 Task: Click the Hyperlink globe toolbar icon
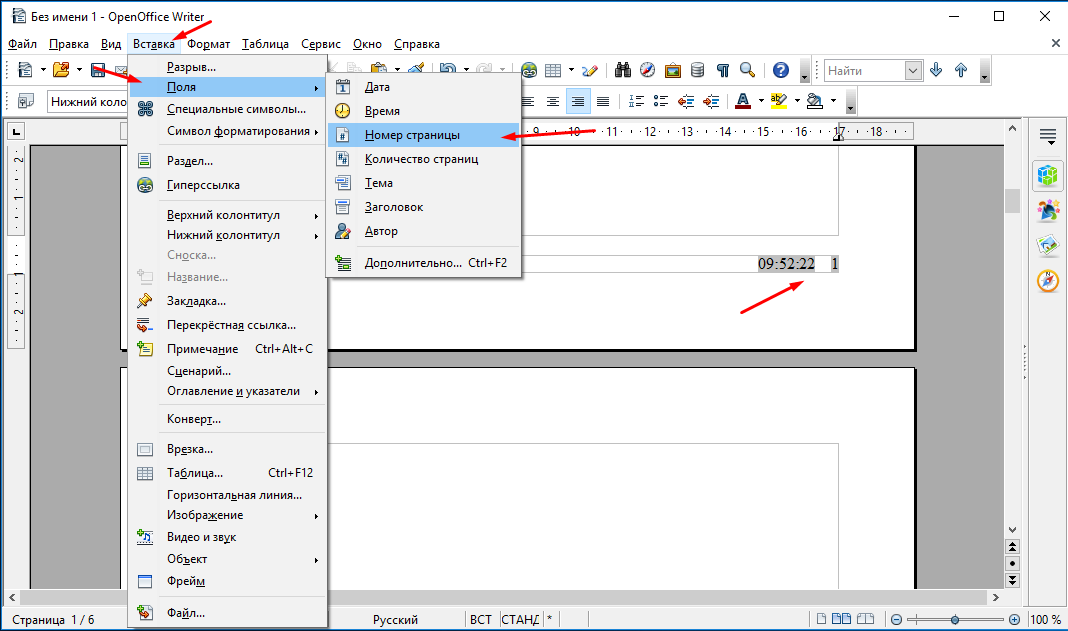click(x=529, y=70)
